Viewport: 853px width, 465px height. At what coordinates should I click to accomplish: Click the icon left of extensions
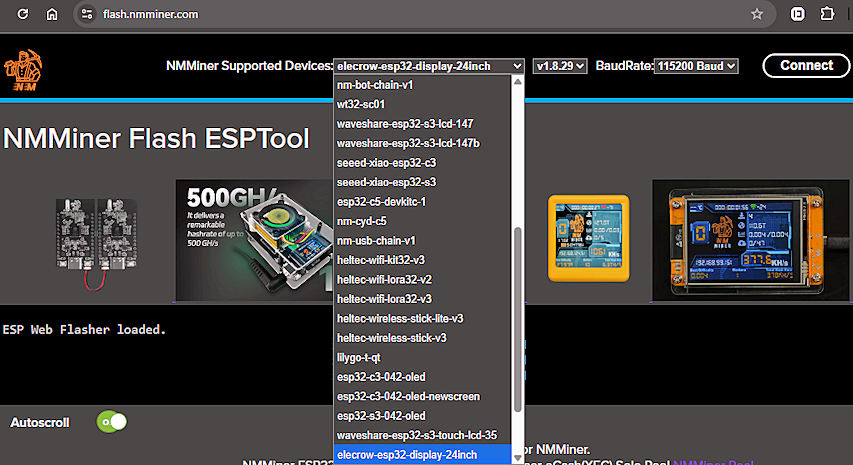point(798,14)
